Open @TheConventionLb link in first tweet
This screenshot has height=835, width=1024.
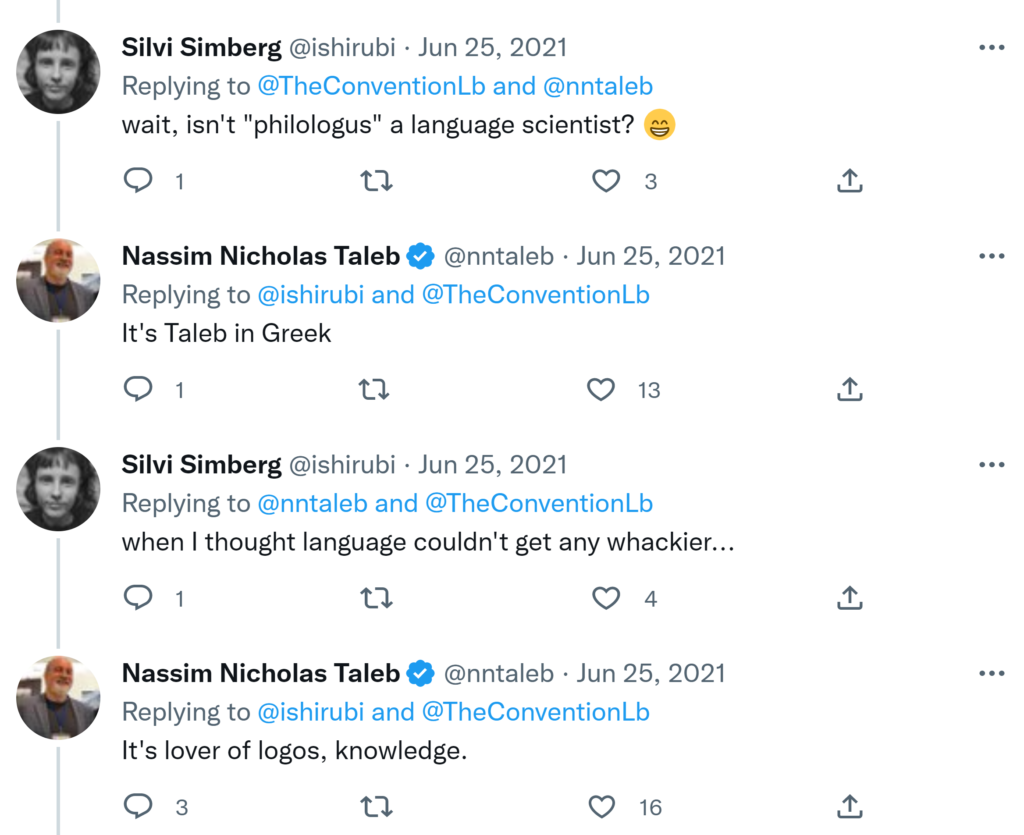coord(372,86)
